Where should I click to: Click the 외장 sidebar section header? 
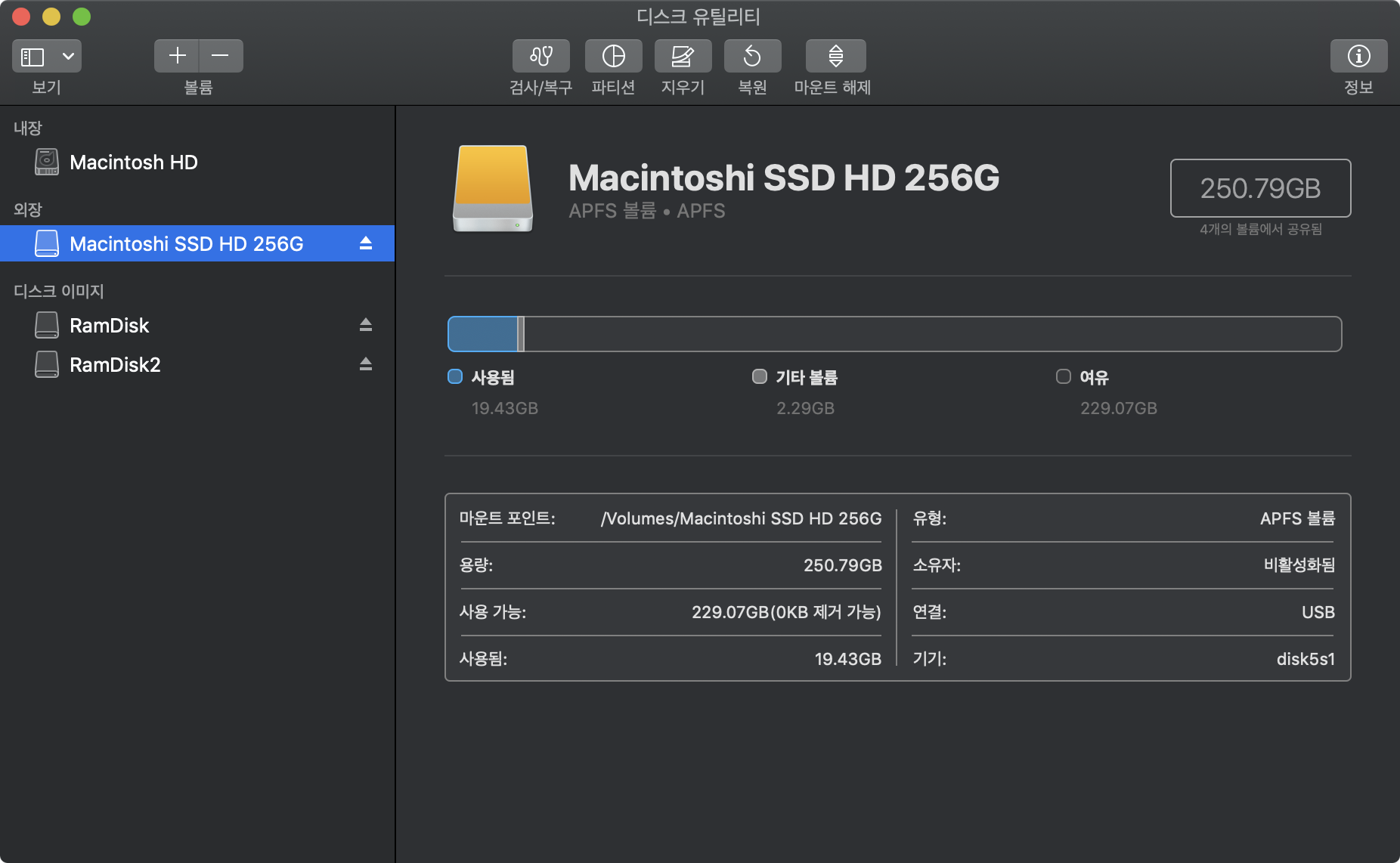point(28,209)
